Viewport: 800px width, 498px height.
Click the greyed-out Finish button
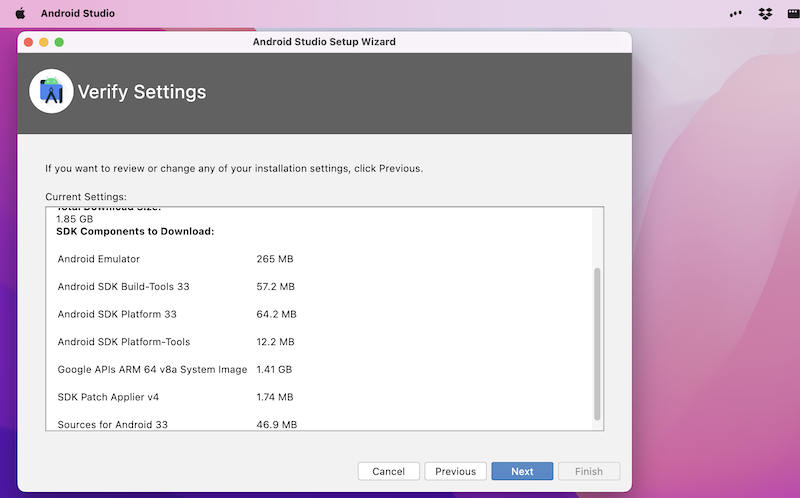pos(588,471)
